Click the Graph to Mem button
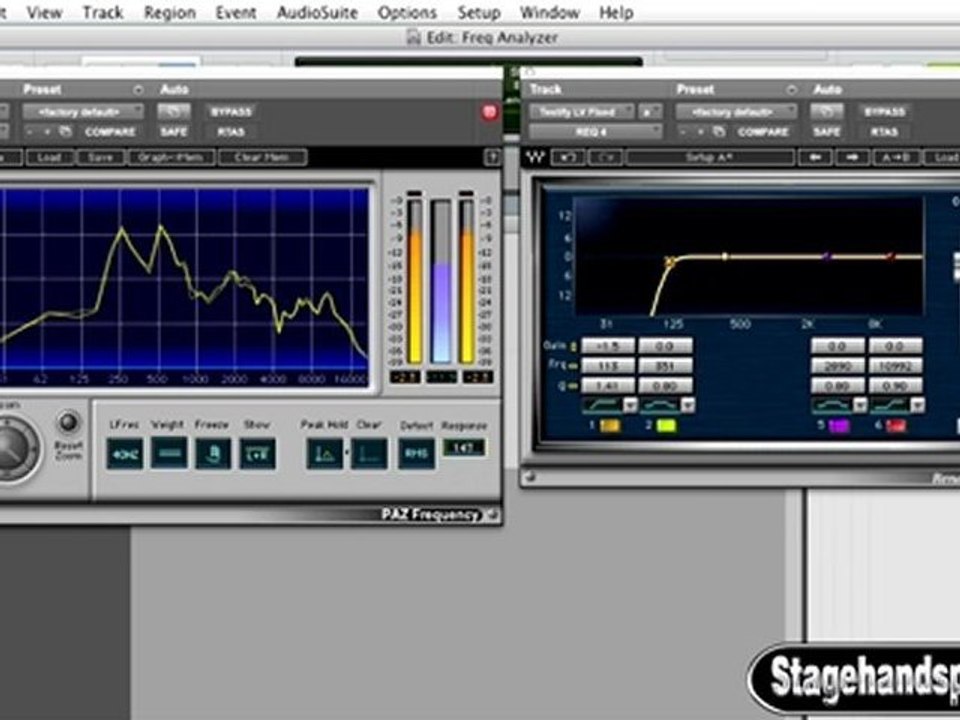Viewport: 960px width, 720px height. (171, 157)
